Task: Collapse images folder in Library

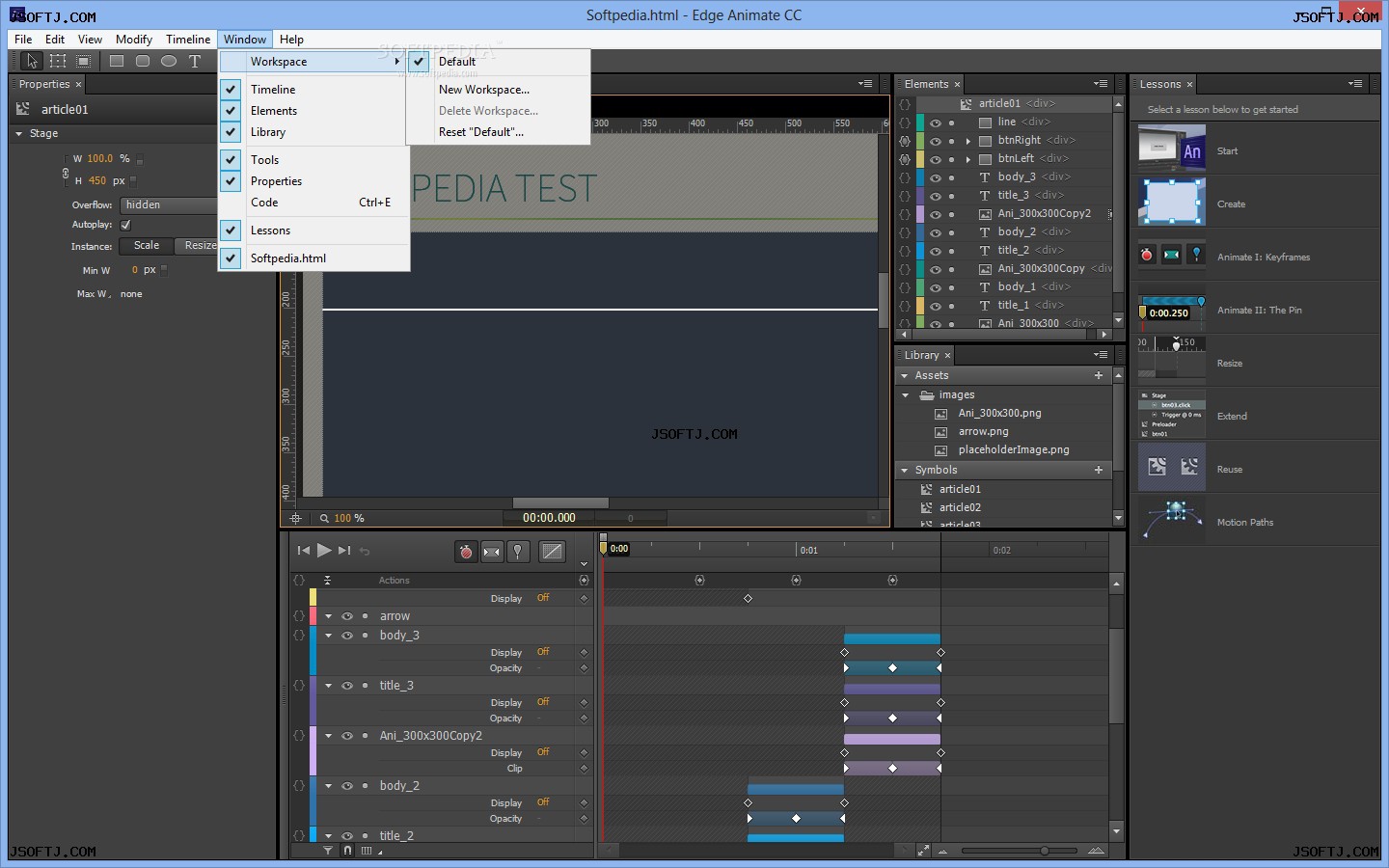Action: (905, 395)
